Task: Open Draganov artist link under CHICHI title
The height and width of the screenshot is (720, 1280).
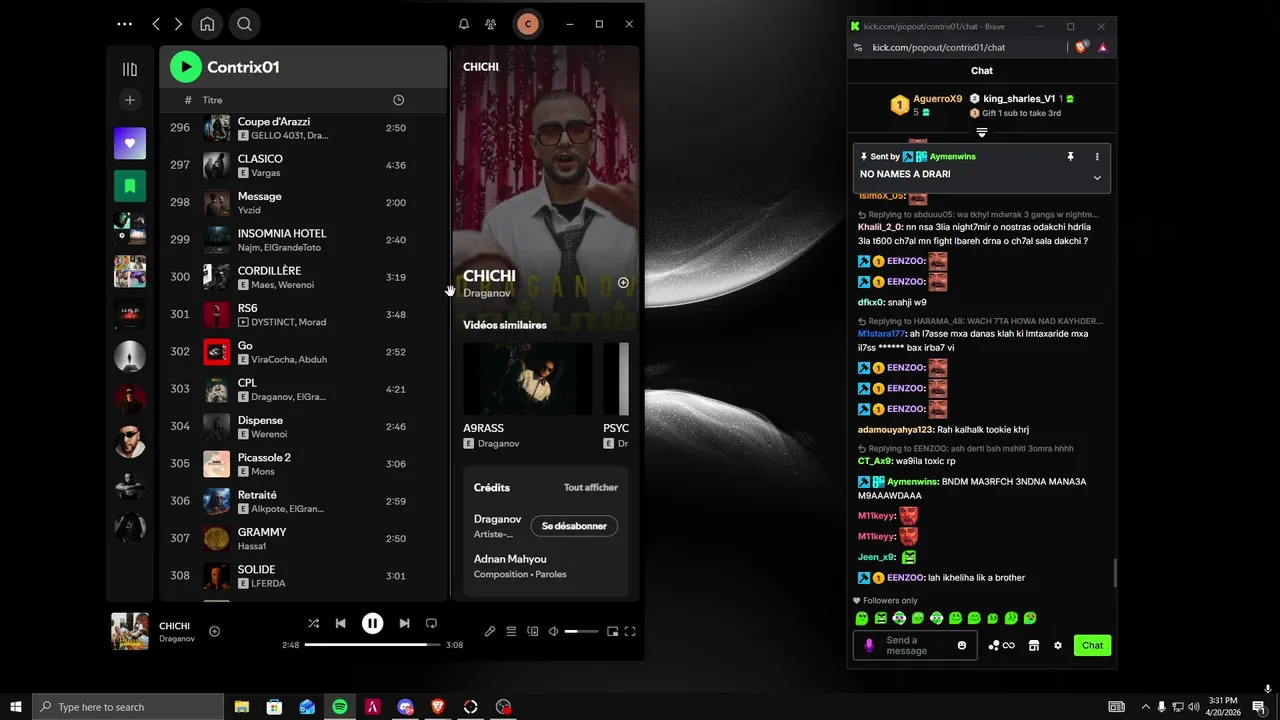Action: [487, 293]
